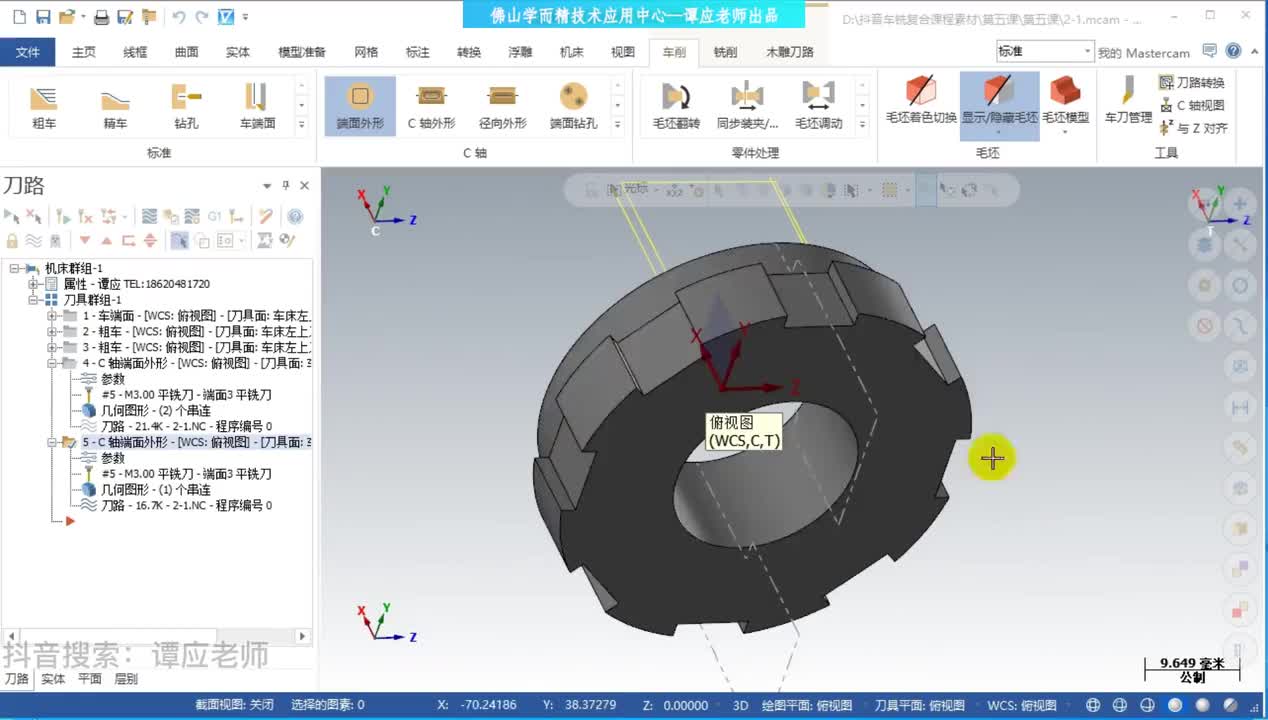The width and height of the screenshot is (1268, 720).
Task: Select the 粗车 rough turning tool
Action: tap(44, 106)
